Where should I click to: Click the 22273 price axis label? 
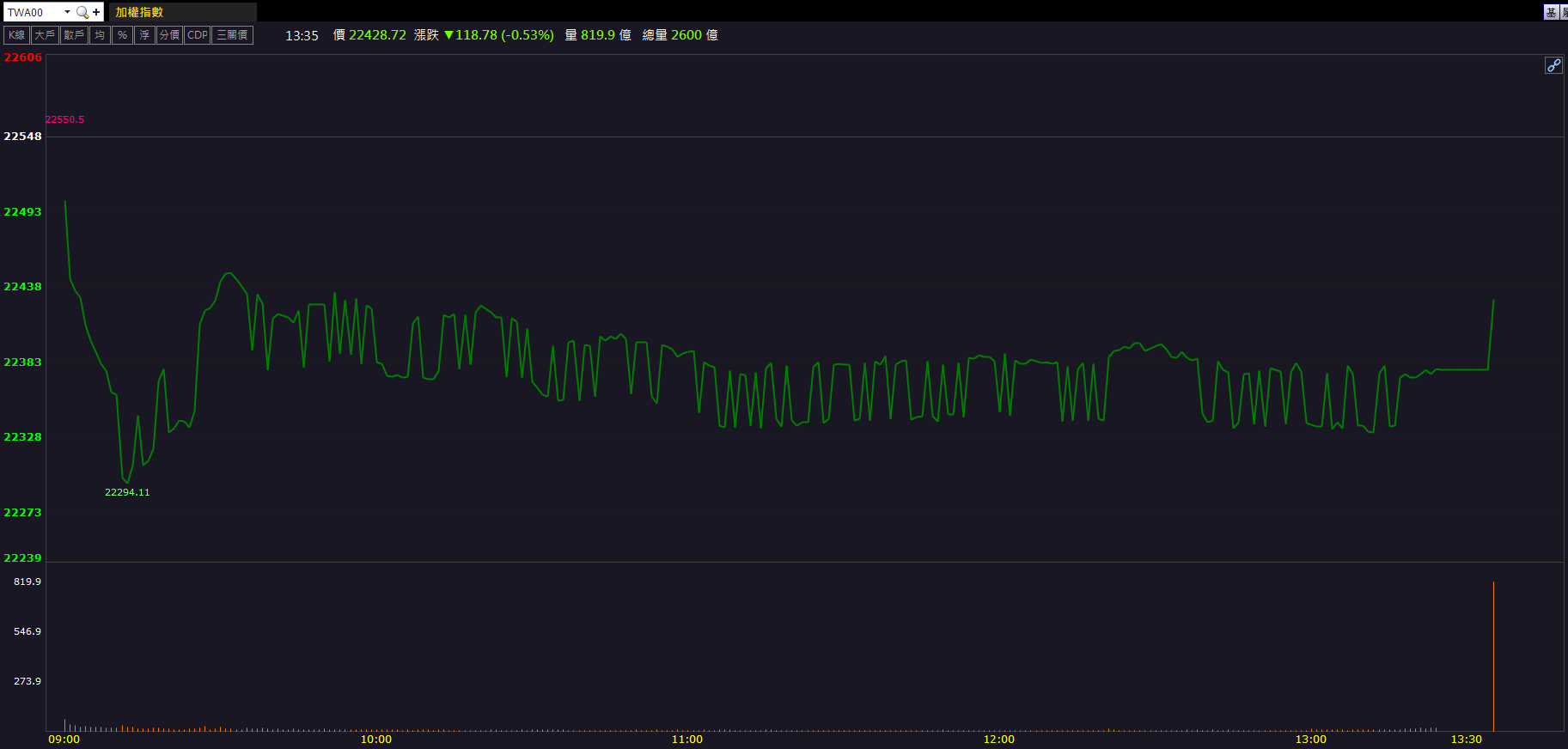[23, 513]
